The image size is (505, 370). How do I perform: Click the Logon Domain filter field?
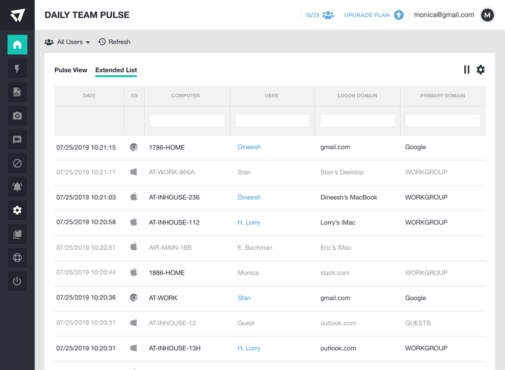[x=358, y=121]
